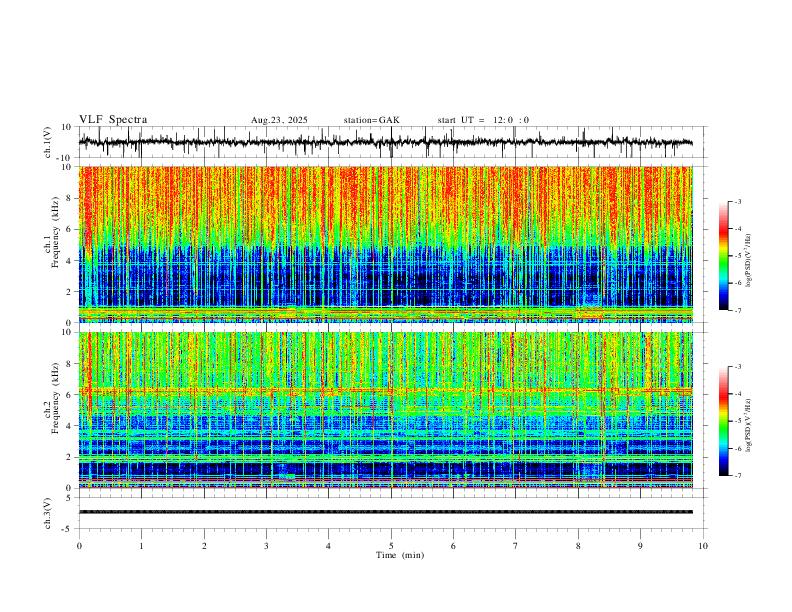792x612 pixels.
Task: Click time axis tick label "7"
Action: 516,546
